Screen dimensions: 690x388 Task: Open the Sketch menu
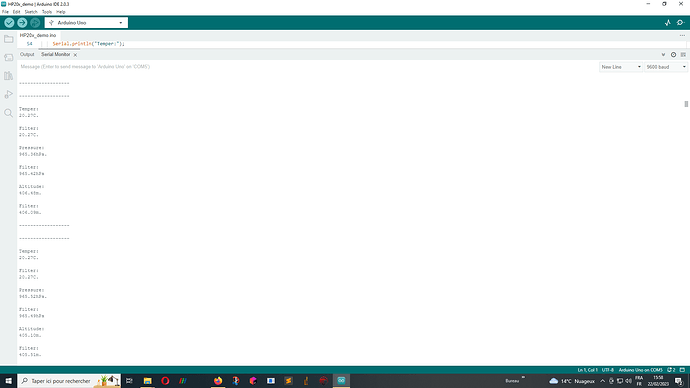click(31, 12)
